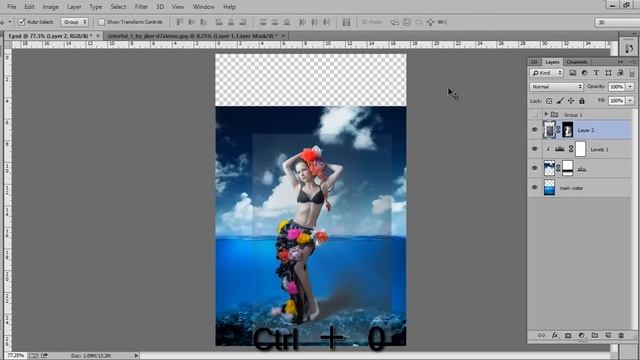The width and height of the screenshot is (640, 360).
Task: Click the Levels 1 histogram adjustment icon
Action: tap(560, 149)
